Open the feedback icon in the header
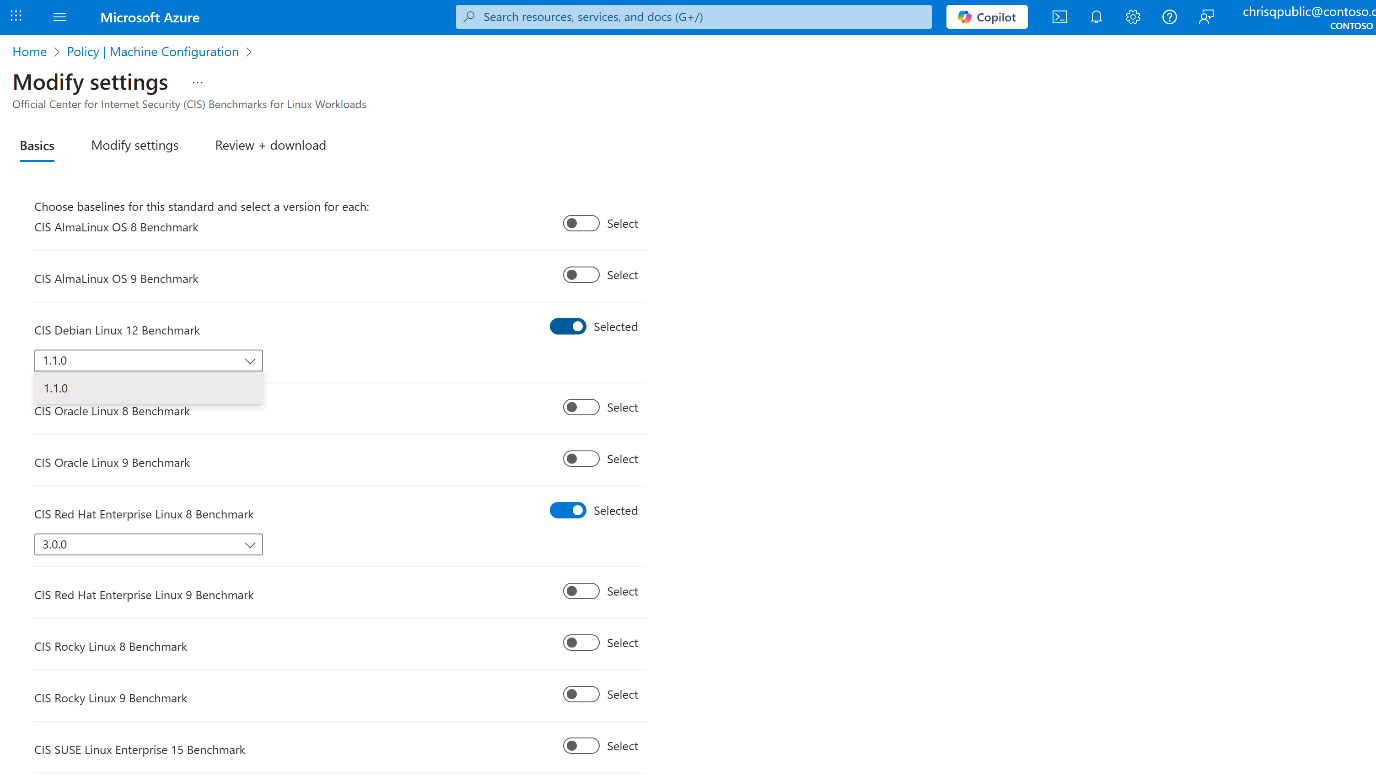Screen dimensions: 1376x779 pos(1207,17)
